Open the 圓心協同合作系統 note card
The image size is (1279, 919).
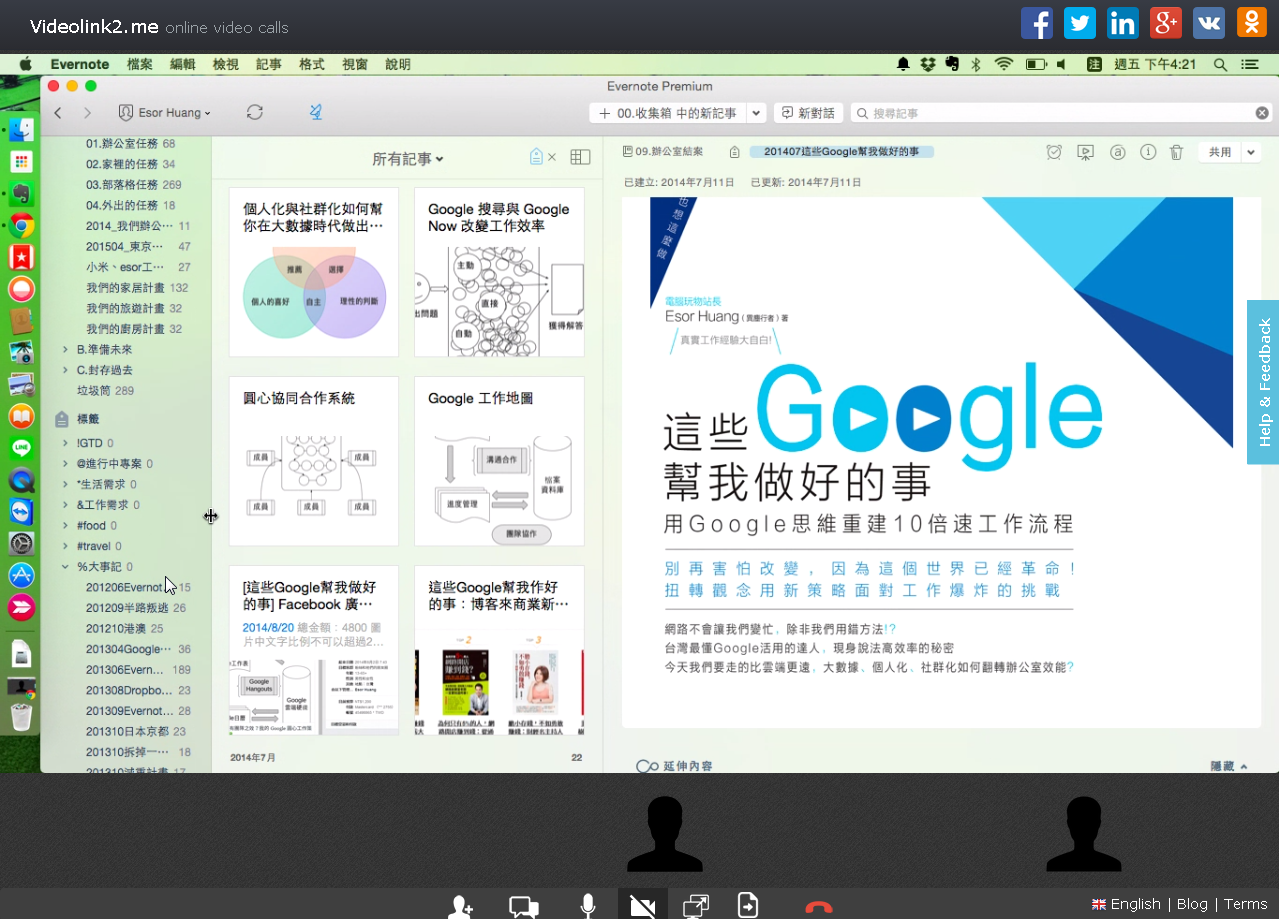coord(314,461)
